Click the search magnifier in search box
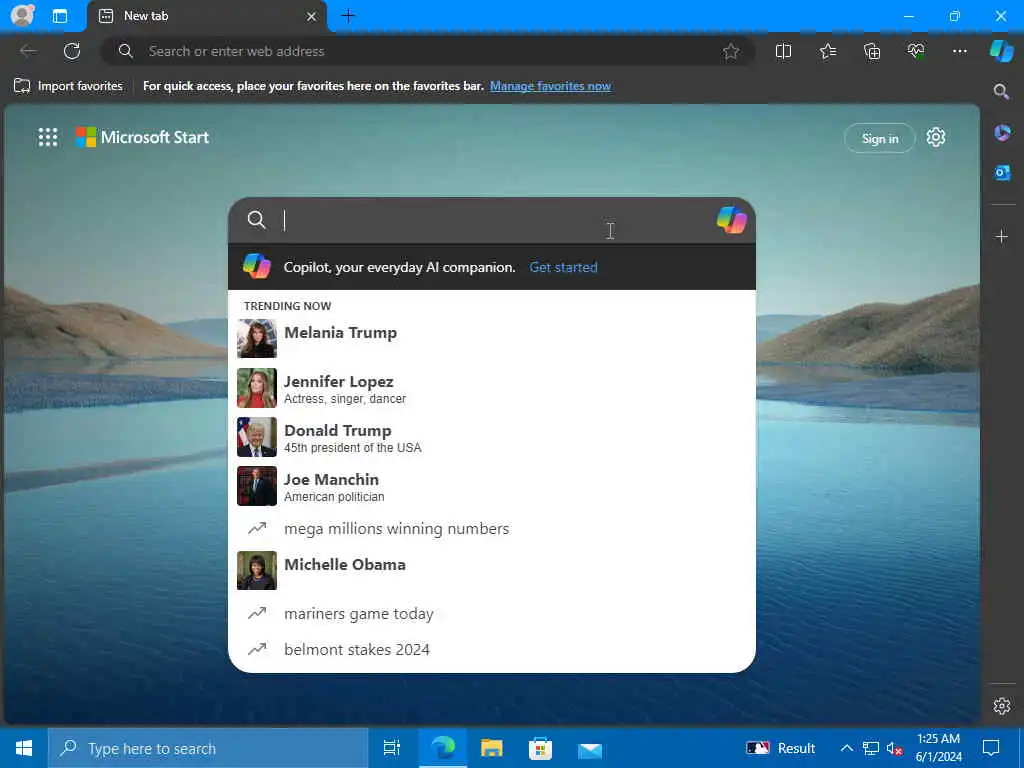 click(x=257, y=220)
